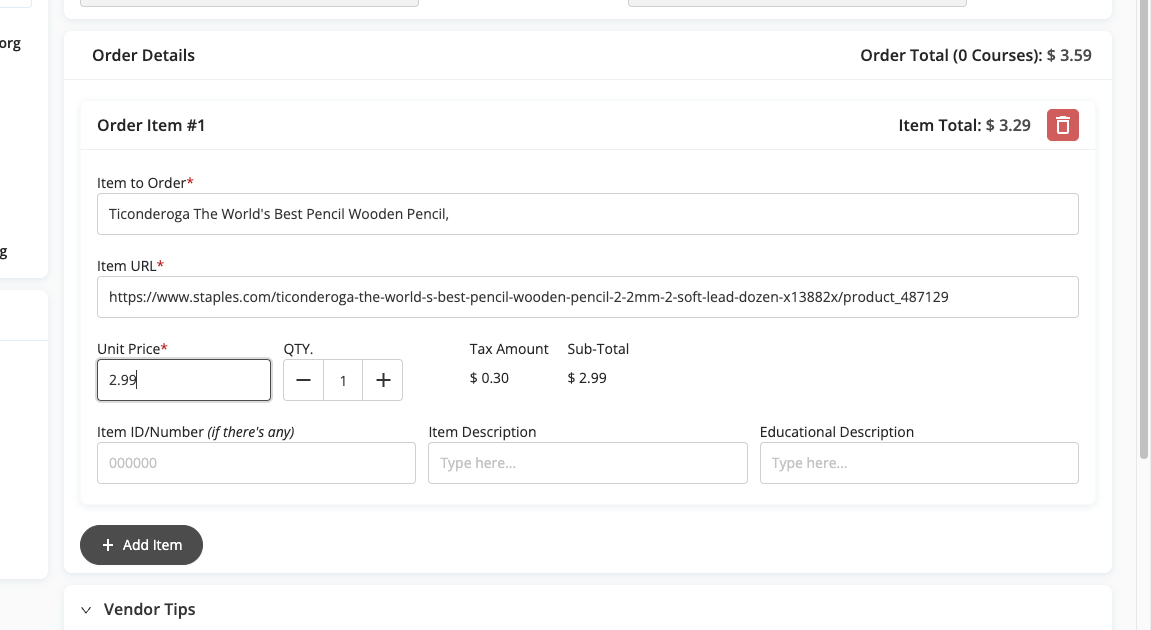
Task: Click the QTY. label
Action: 298,349
